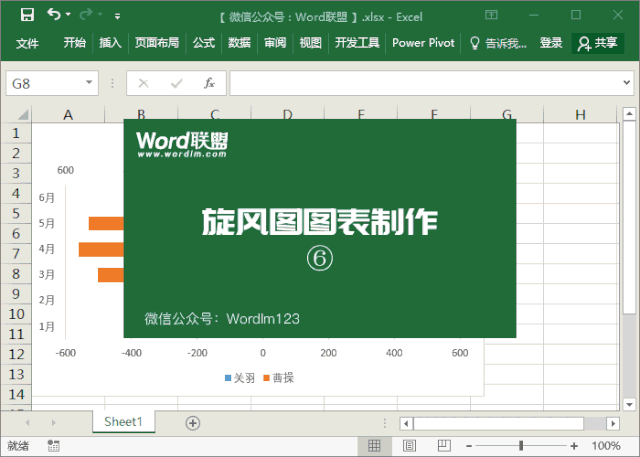This screenshot has height=457, width=640.
Task: Click the confirm checkmark icon in formula bar
Action: tap(176, 84)
